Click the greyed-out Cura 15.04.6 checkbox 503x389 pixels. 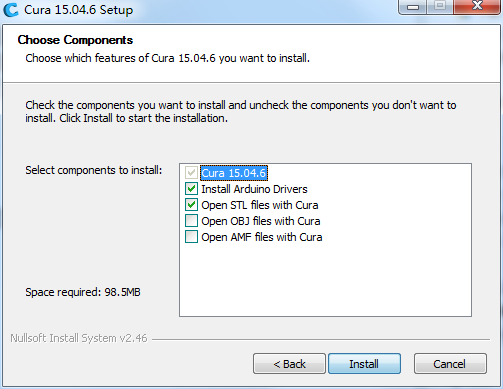(191, 173)
